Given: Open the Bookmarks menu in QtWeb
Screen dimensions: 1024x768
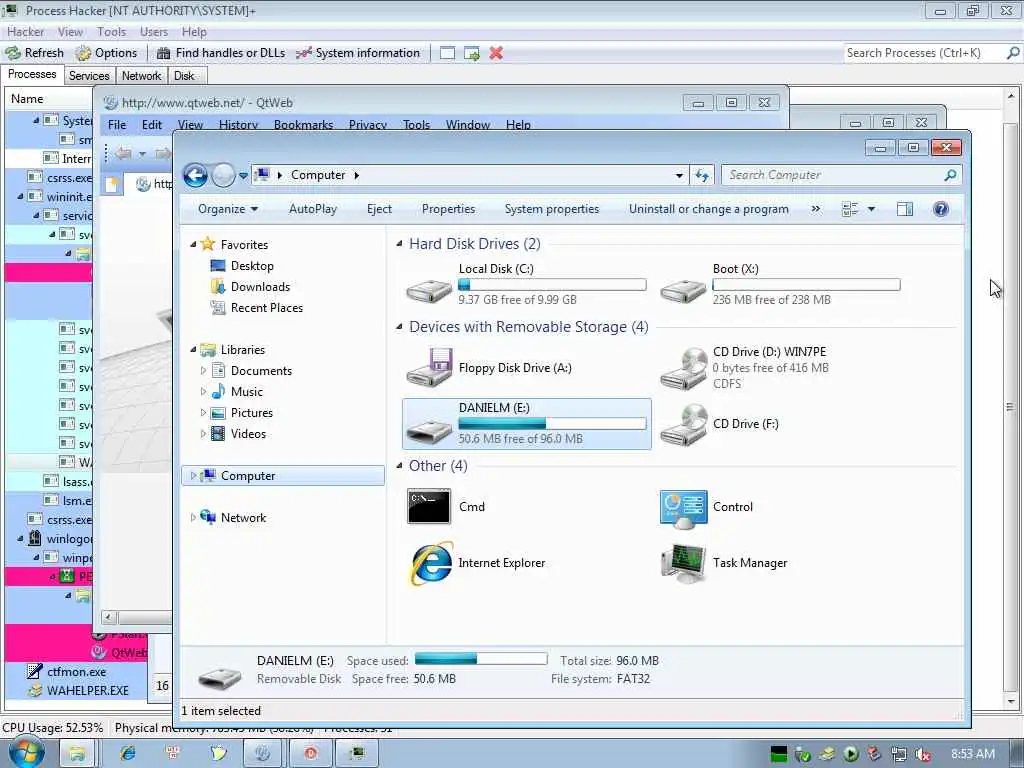Looking at the screenshot, I should (x=303, y=124).
